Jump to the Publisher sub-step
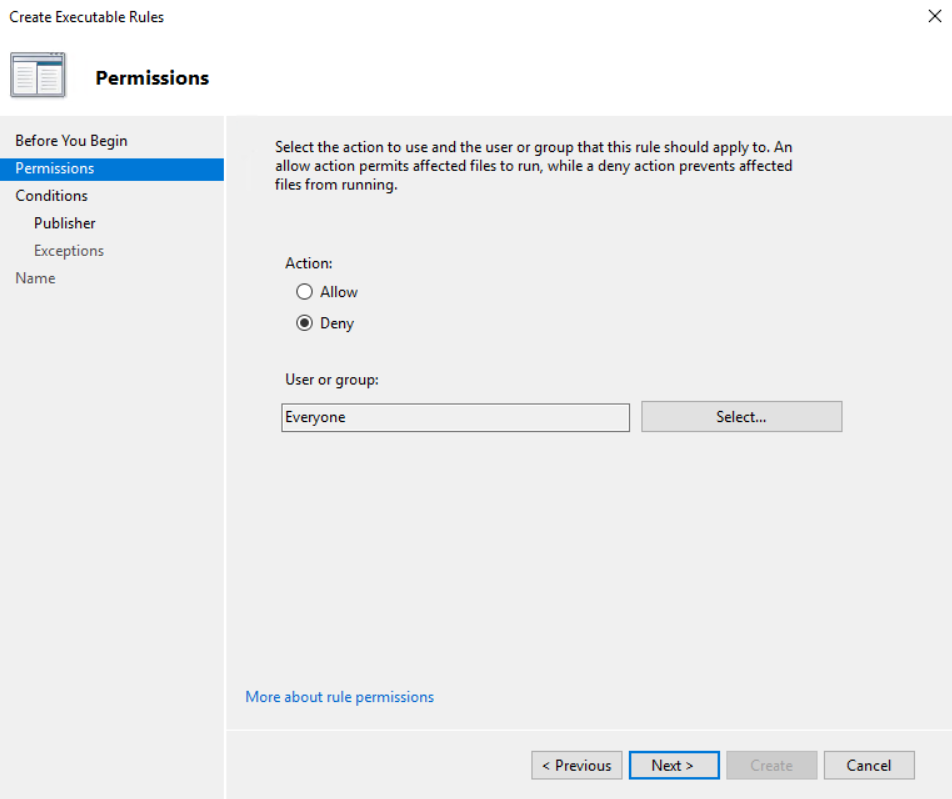 (x=65, y=223)
